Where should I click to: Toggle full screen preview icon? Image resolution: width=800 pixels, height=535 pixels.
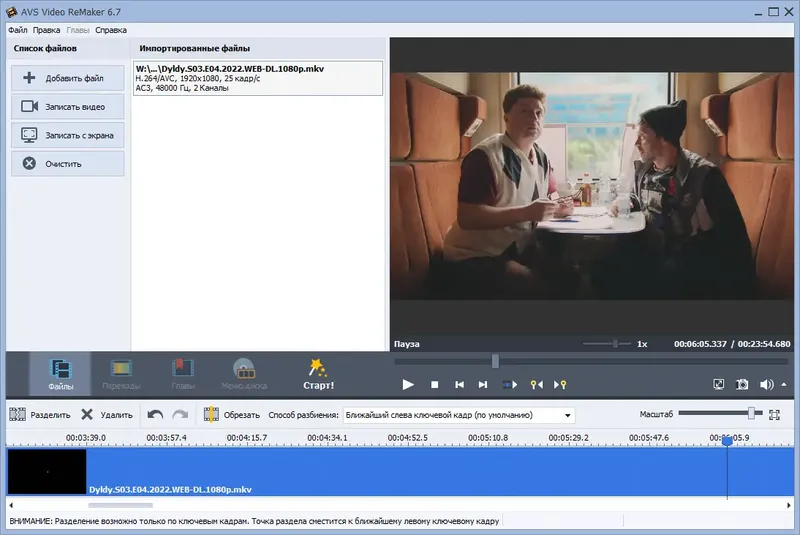718,385
